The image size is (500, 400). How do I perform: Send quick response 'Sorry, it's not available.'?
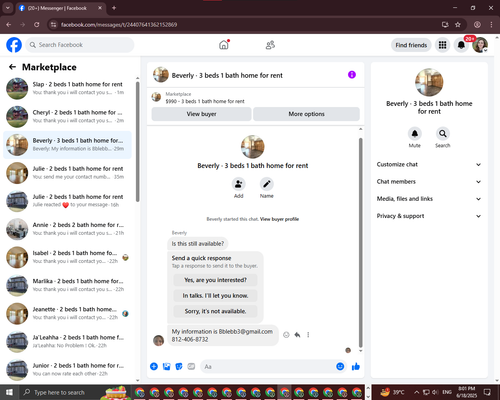tap(215, 311)
